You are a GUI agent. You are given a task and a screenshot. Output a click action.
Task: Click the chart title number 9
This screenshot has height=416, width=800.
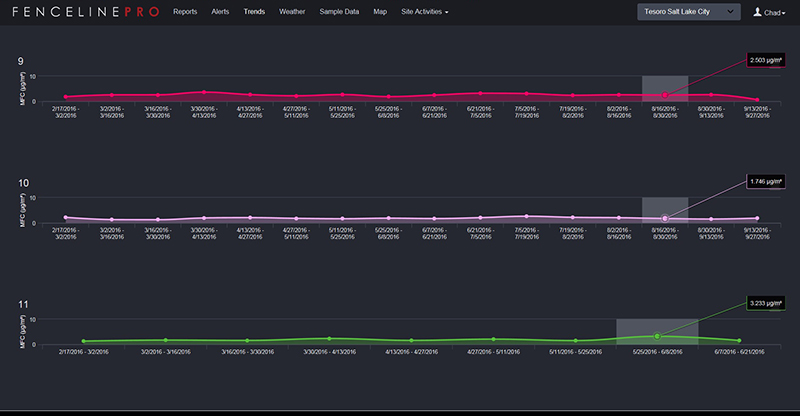pyautogui.click(x=20, y=61)
